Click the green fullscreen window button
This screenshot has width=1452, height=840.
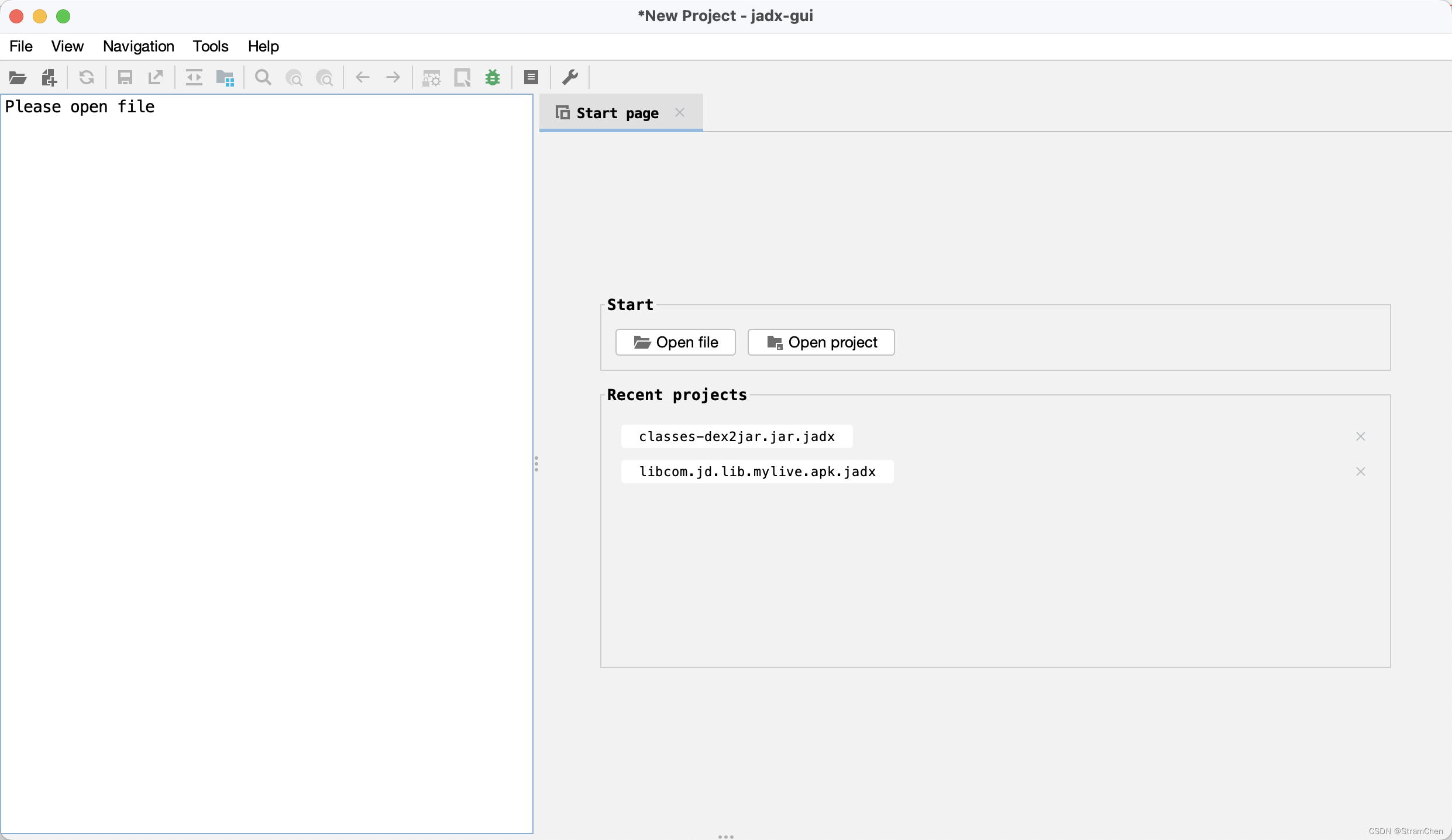coord(63,16)
